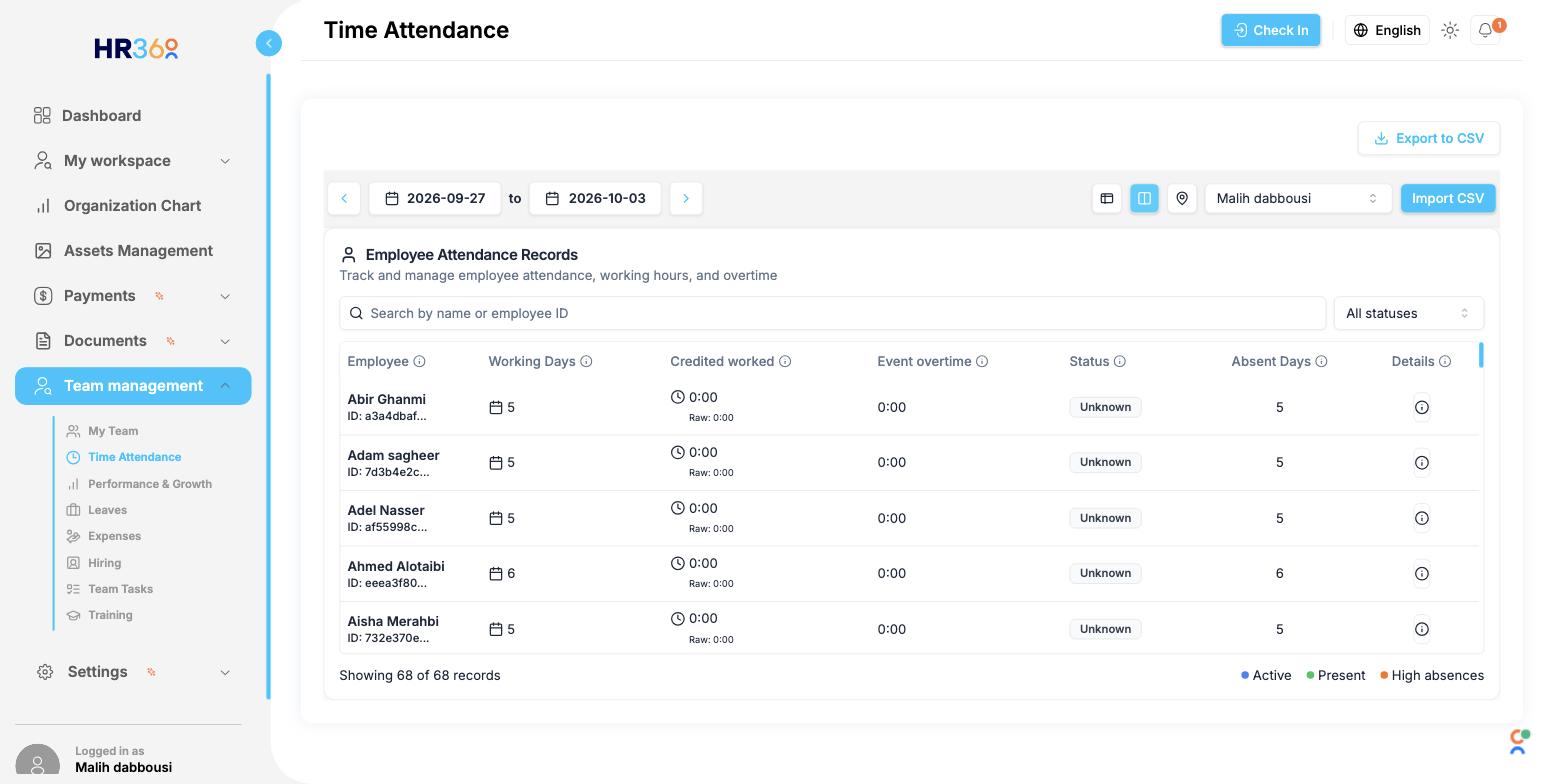Open the end date picker 2026-10-03
This screenshot has height=784, width=1553.
pyautogui.click(x=595, y=198)
